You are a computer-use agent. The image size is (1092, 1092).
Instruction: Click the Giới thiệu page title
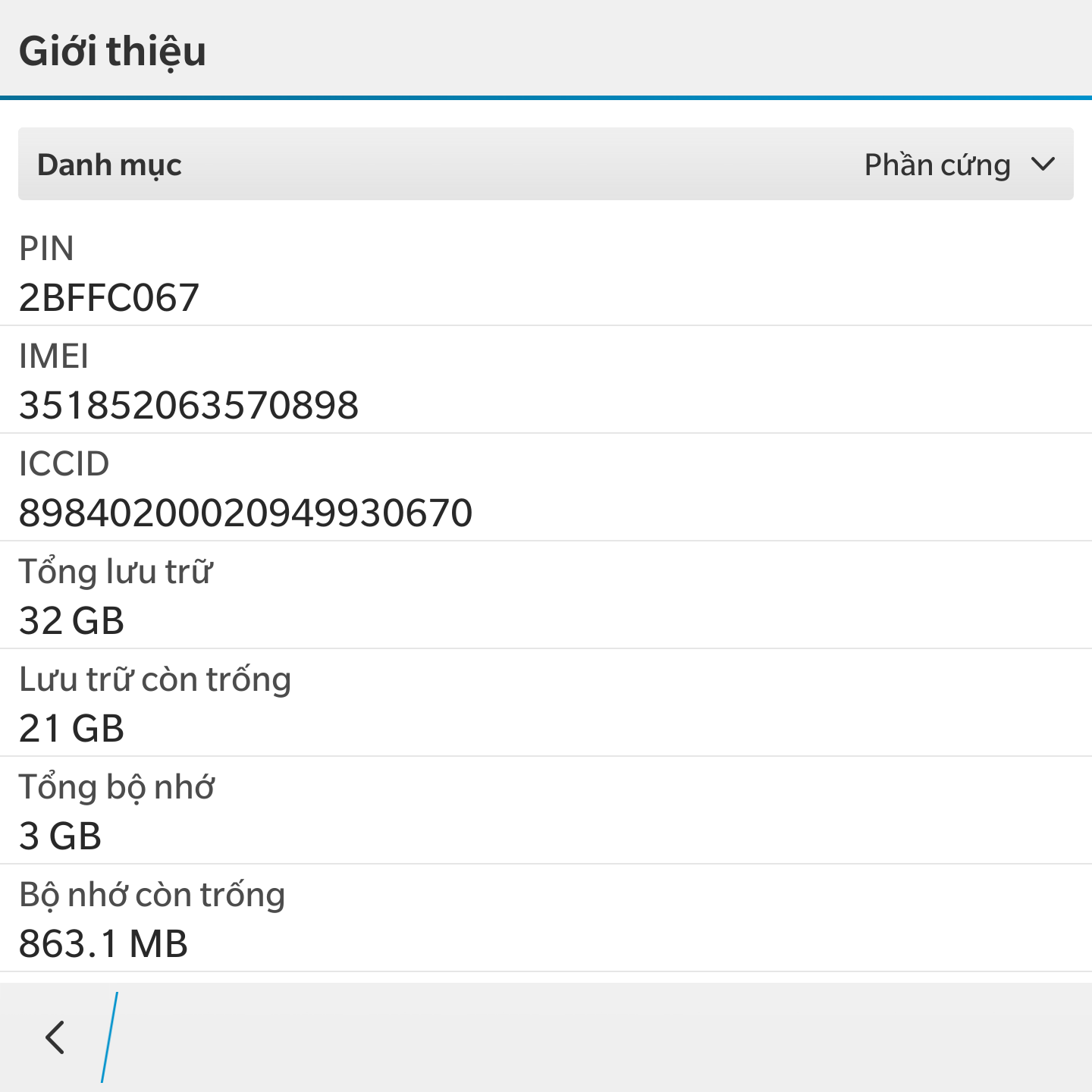(112, 52)
